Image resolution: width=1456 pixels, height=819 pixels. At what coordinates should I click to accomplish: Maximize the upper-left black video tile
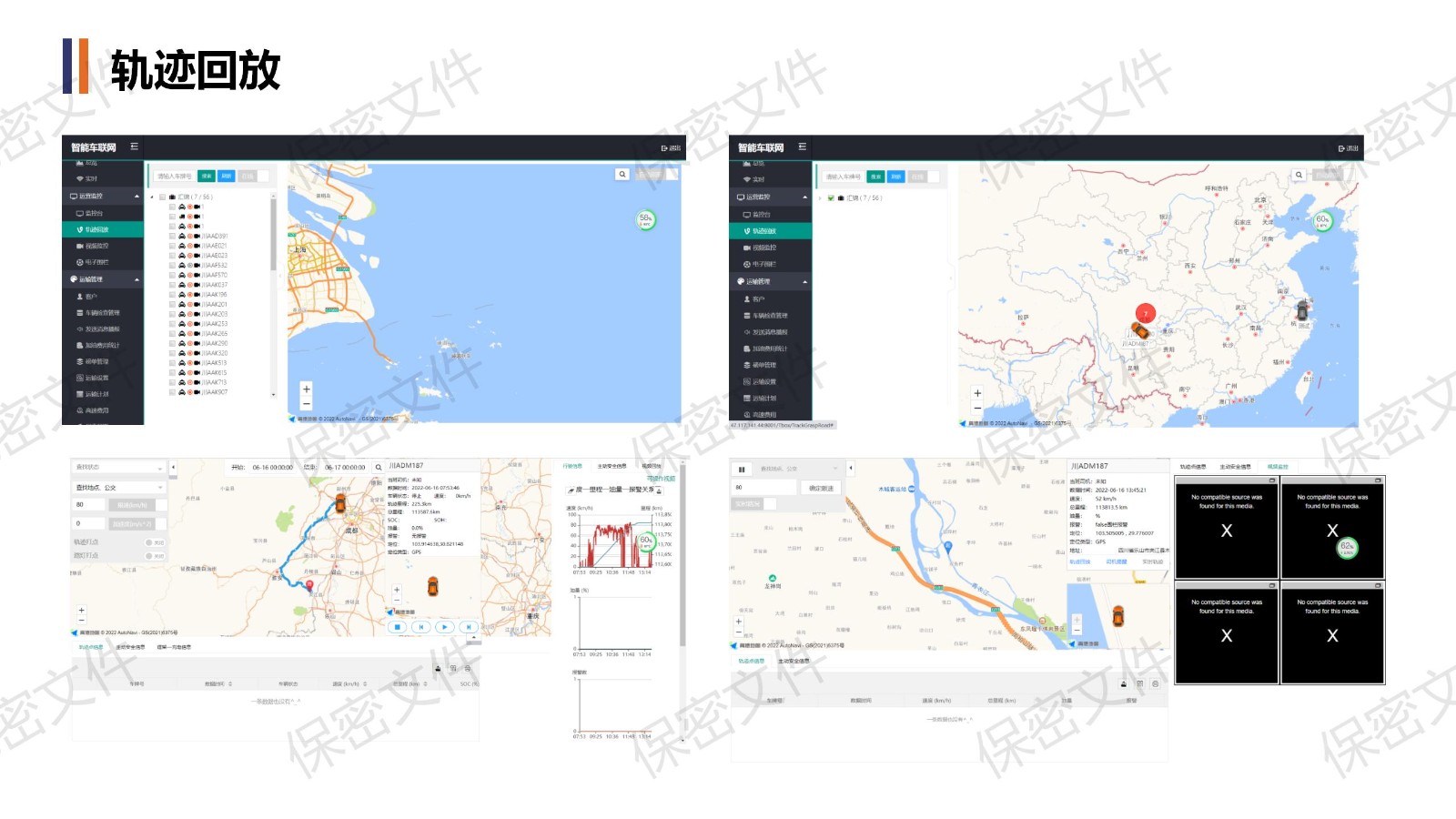1272,480
